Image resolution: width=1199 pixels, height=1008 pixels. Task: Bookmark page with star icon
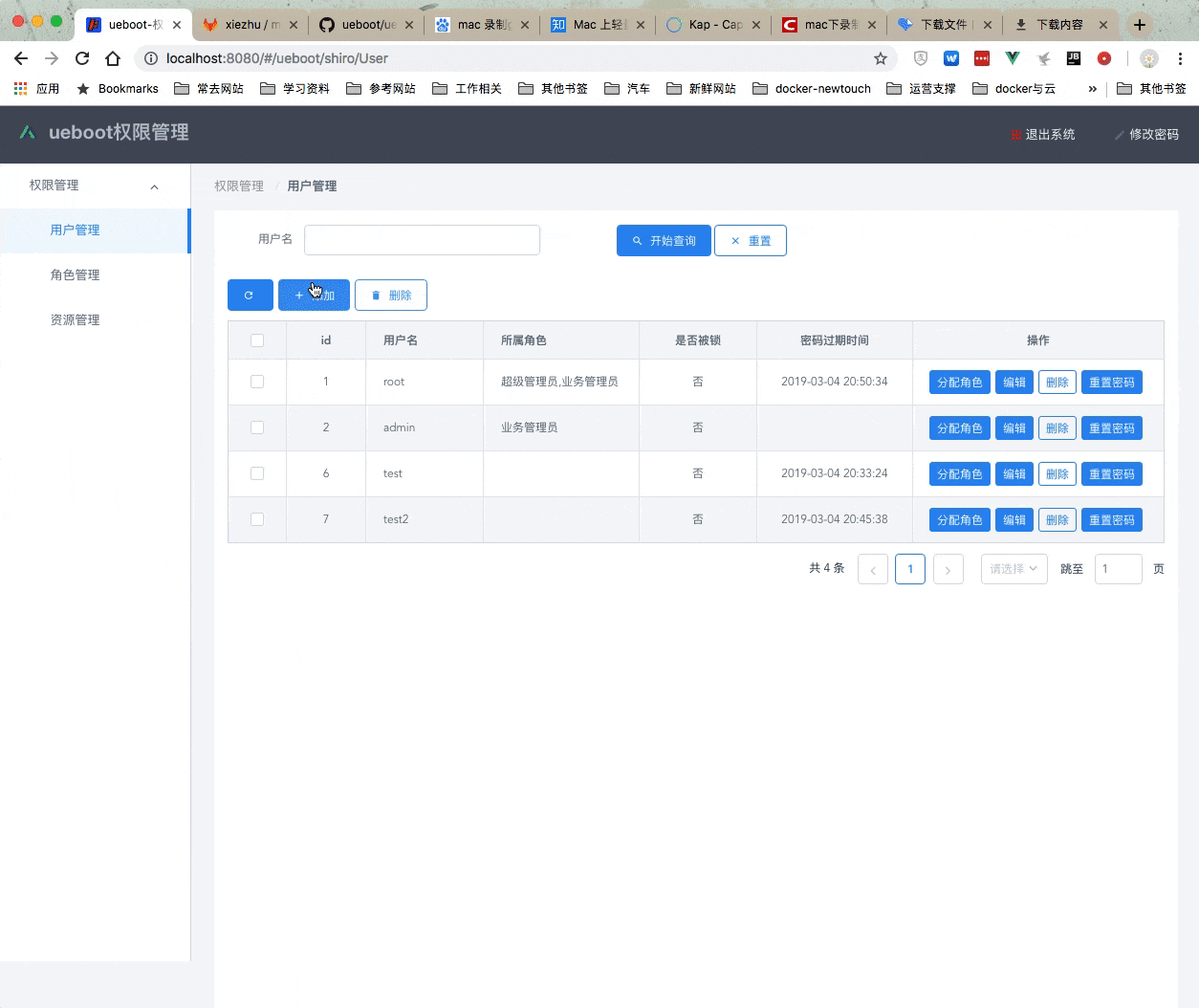(881, 58)
